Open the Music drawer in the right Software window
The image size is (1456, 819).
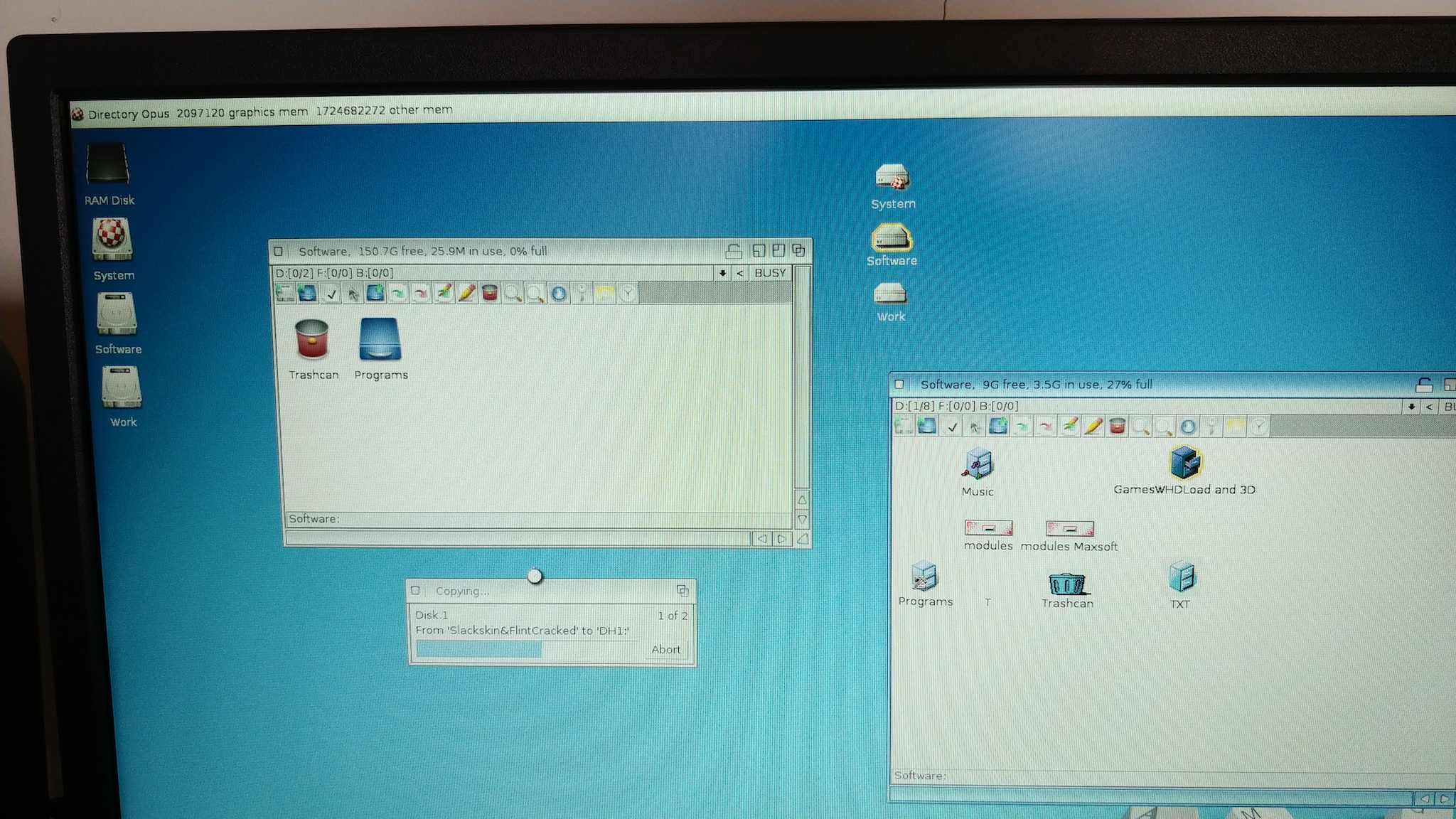point(978,464)
